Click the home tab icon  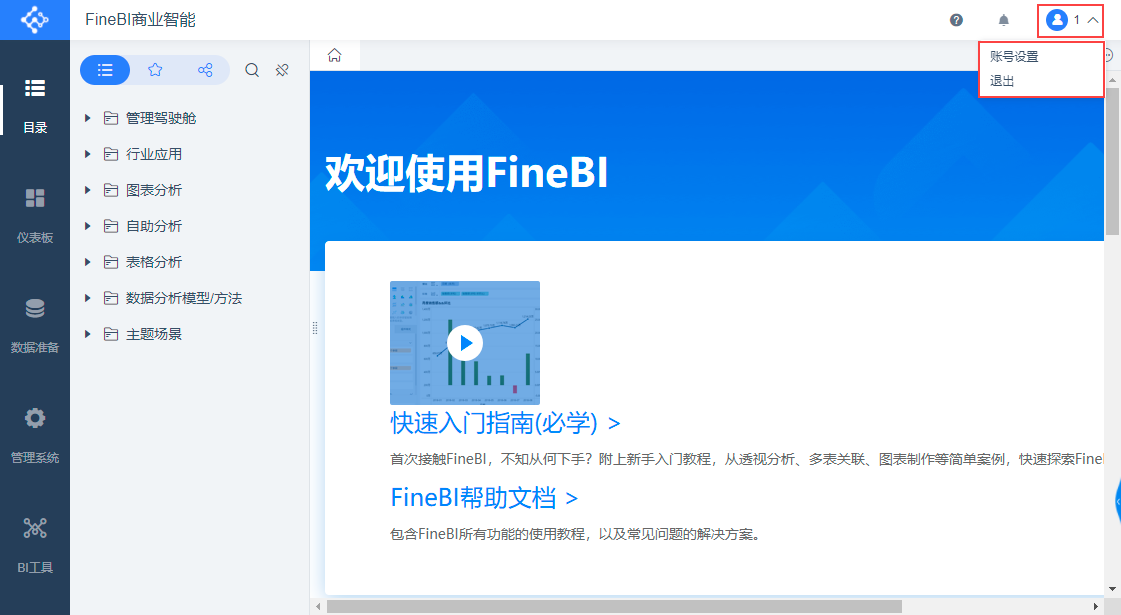point(335,56)
